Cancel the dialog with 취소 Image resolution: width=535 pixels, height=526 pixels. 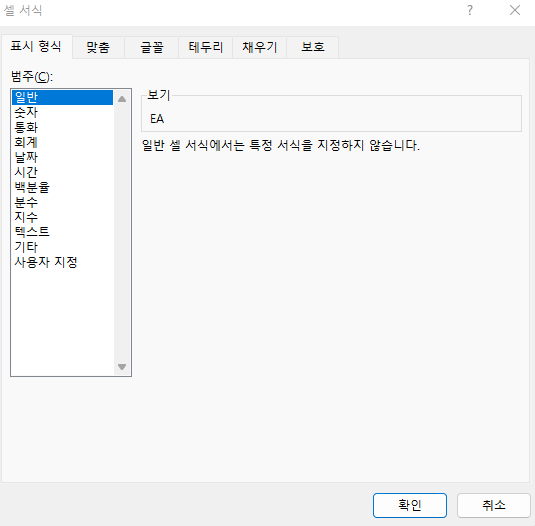click(x=493, y=505)
